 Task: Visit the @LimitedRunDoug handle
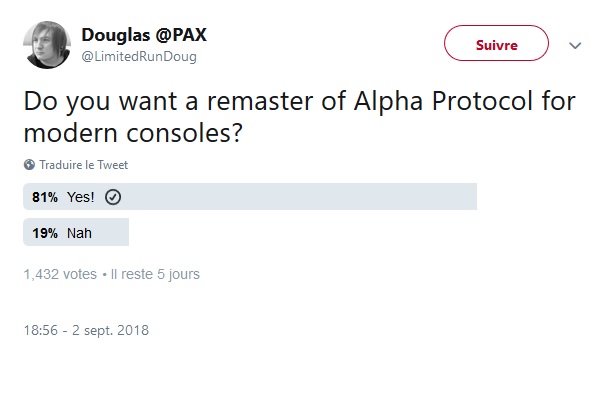tap(139, 57)
